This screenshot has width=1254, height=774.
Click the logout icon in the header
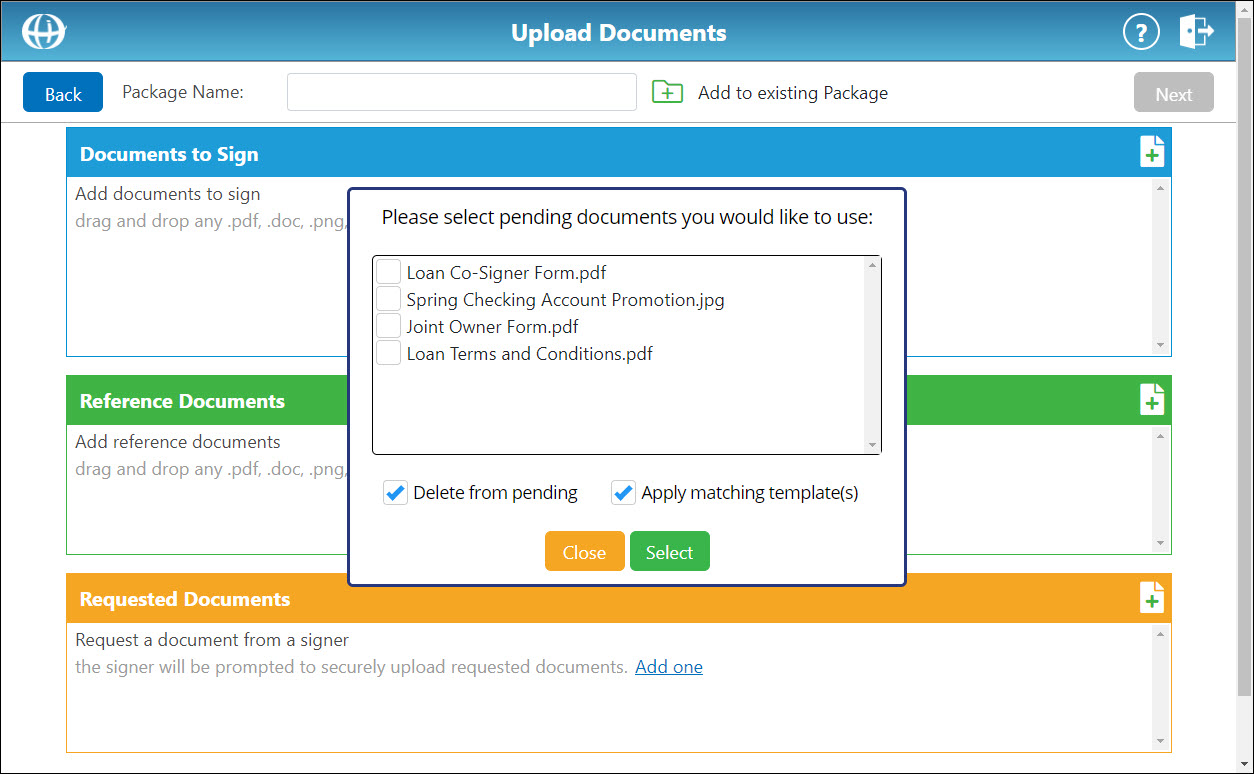pyautogui.click(x=1196, y=31)
